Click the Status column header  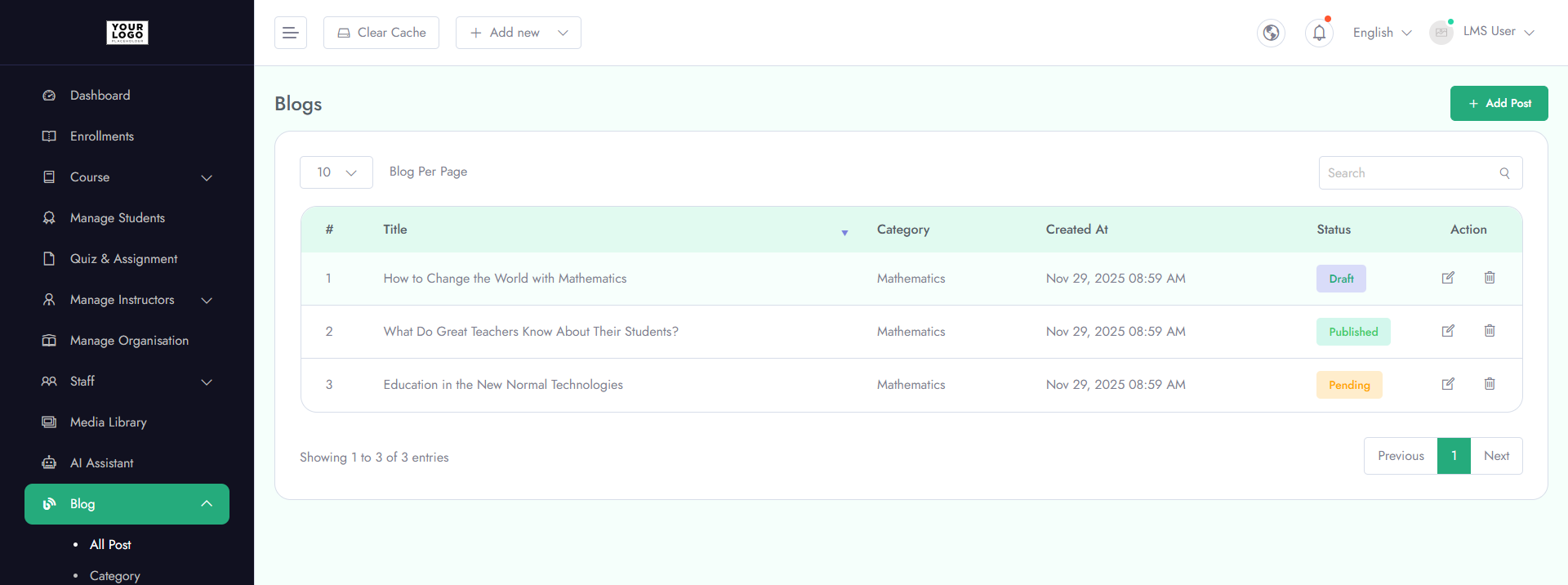(1334, 230)
